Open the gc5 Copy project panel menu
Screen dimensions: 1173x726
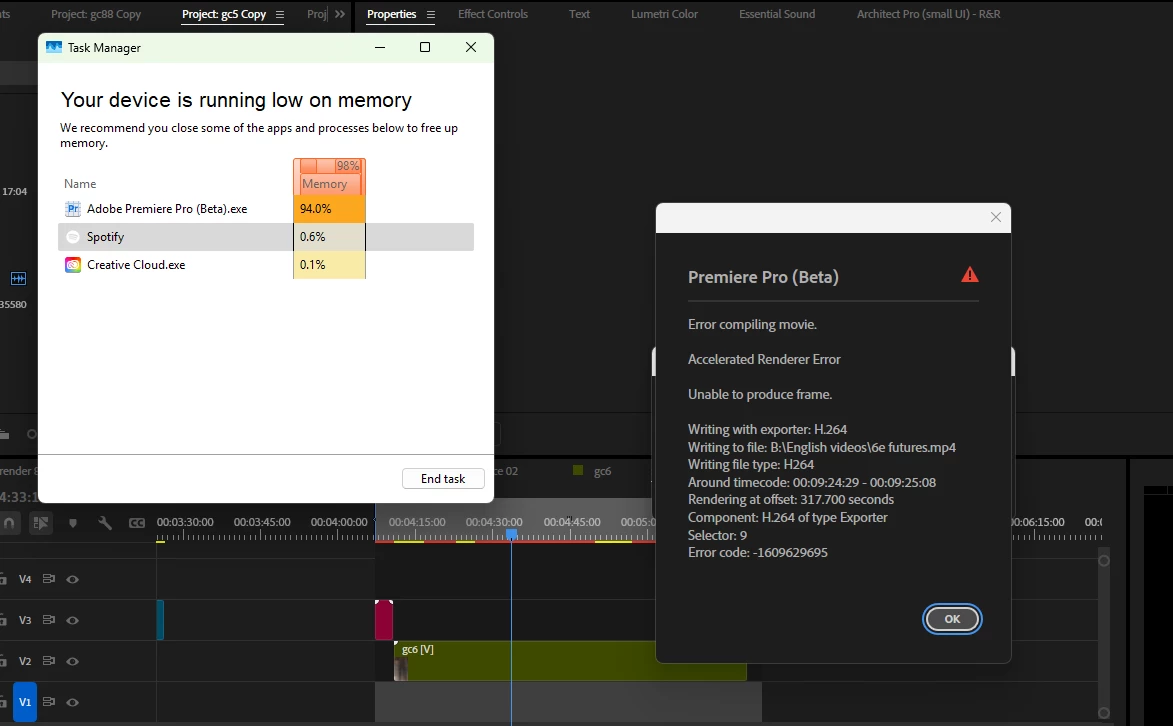tap(280, 14)
